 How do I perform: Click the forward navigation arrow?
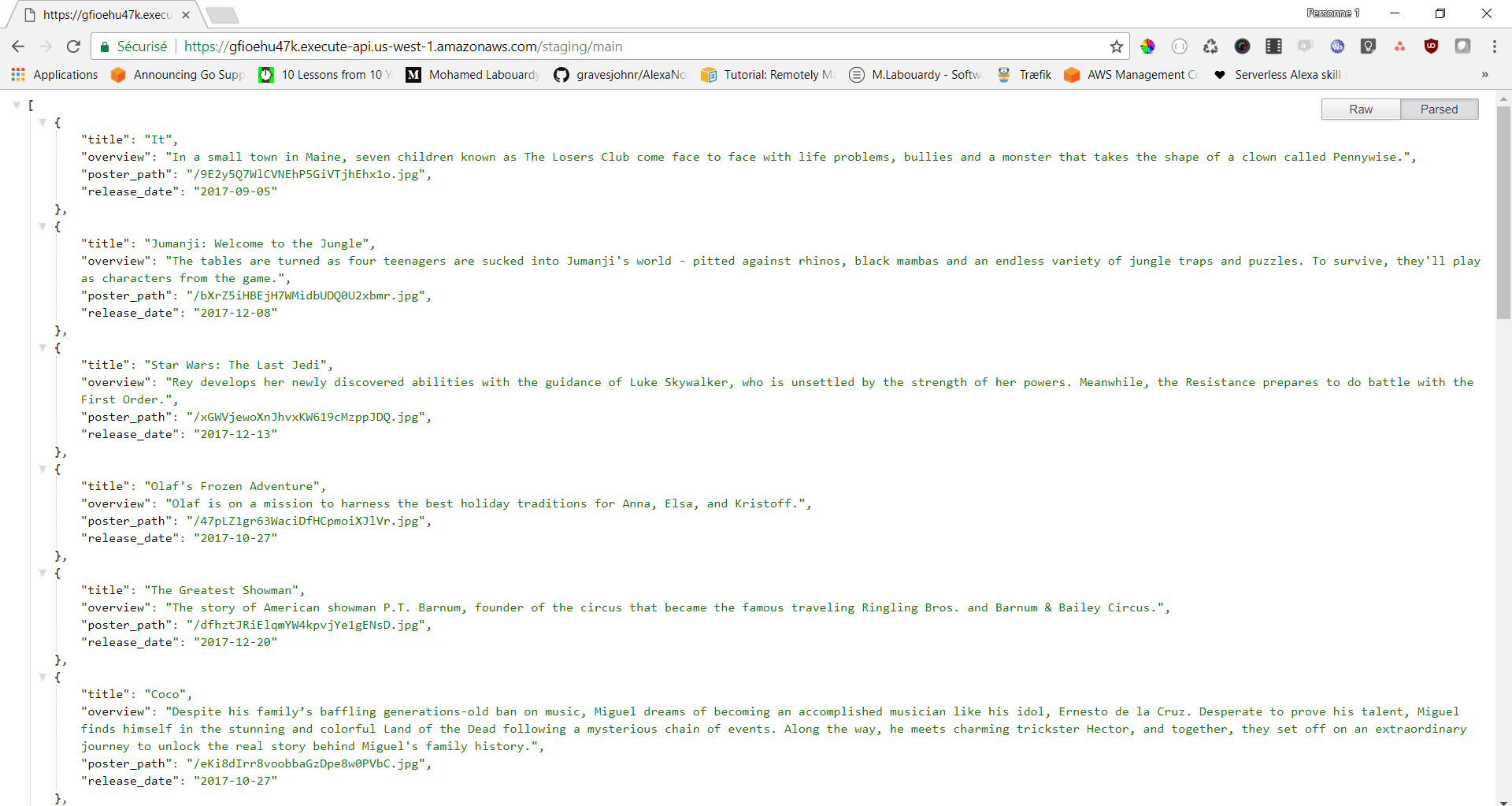46,46
